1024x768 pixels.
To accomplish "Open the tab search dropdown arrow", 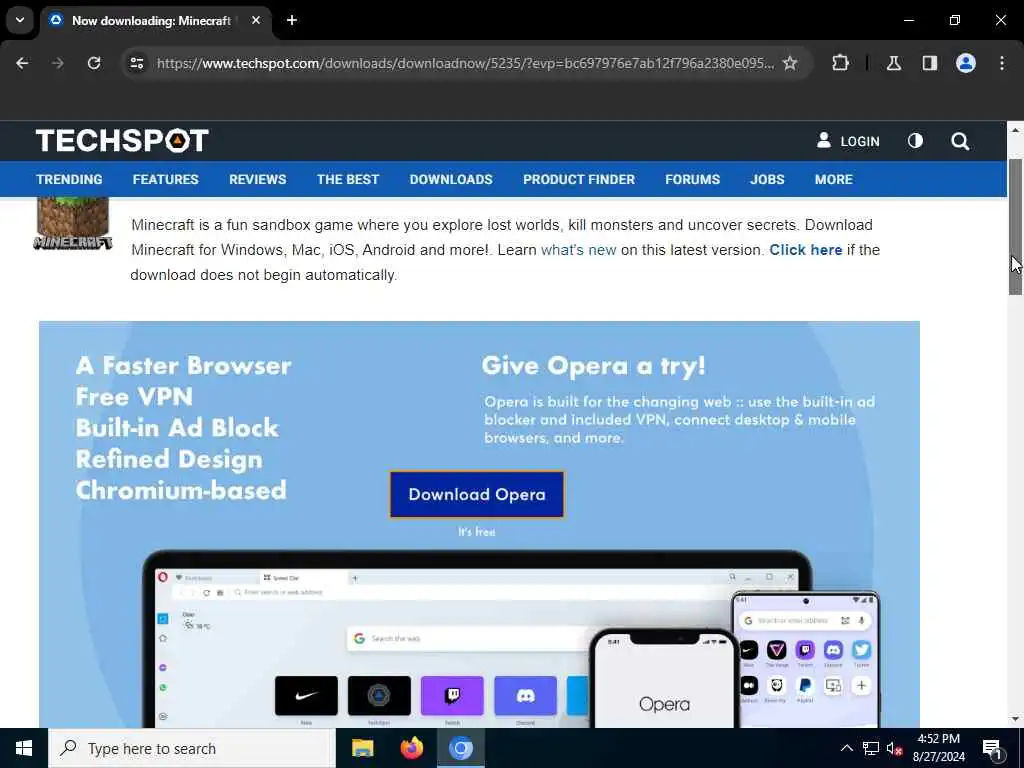I will 20,20.
